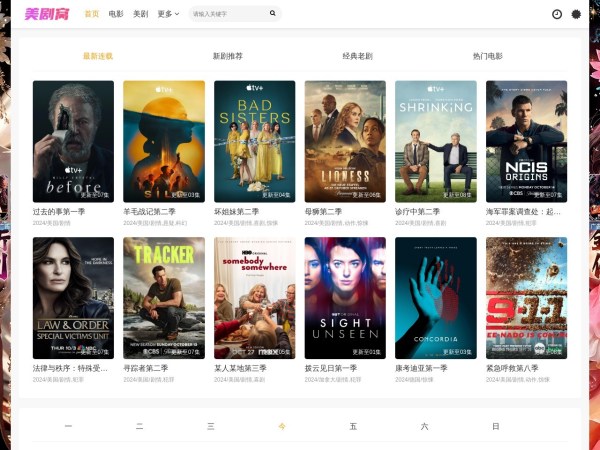The image size is (600, 450).
Task: Click the 美剧窝 site logo
Action: [x=46, y=14]
